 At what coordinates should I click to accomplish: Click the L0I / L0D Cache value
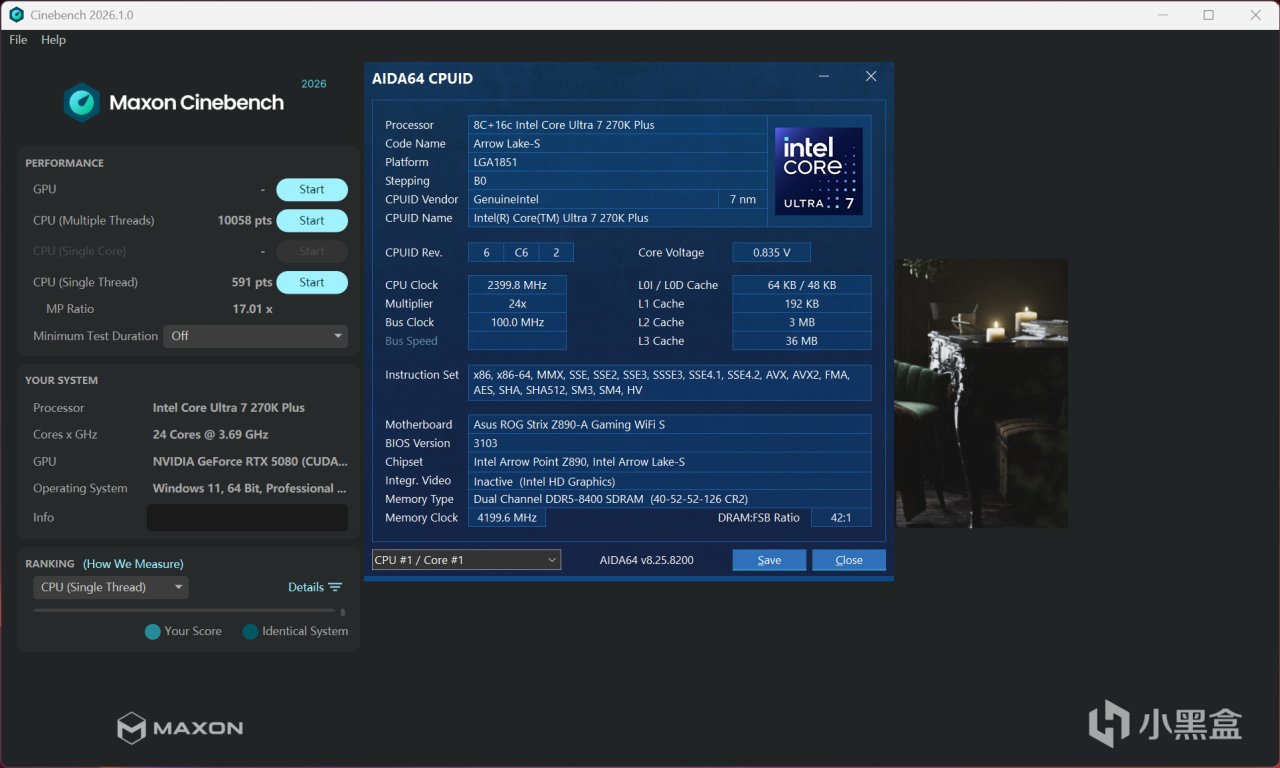pyautogui.click(x=802, y=285)
